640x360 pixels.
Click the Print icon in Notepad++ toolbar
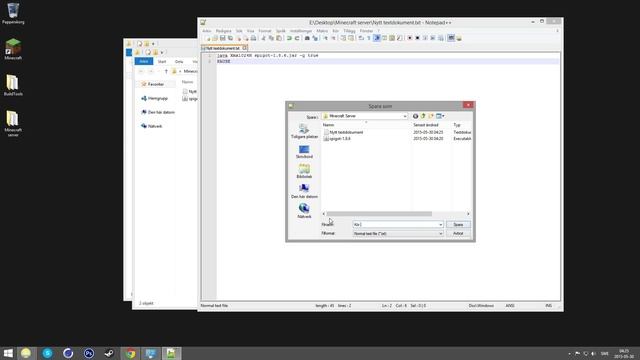tap(253, 38)
